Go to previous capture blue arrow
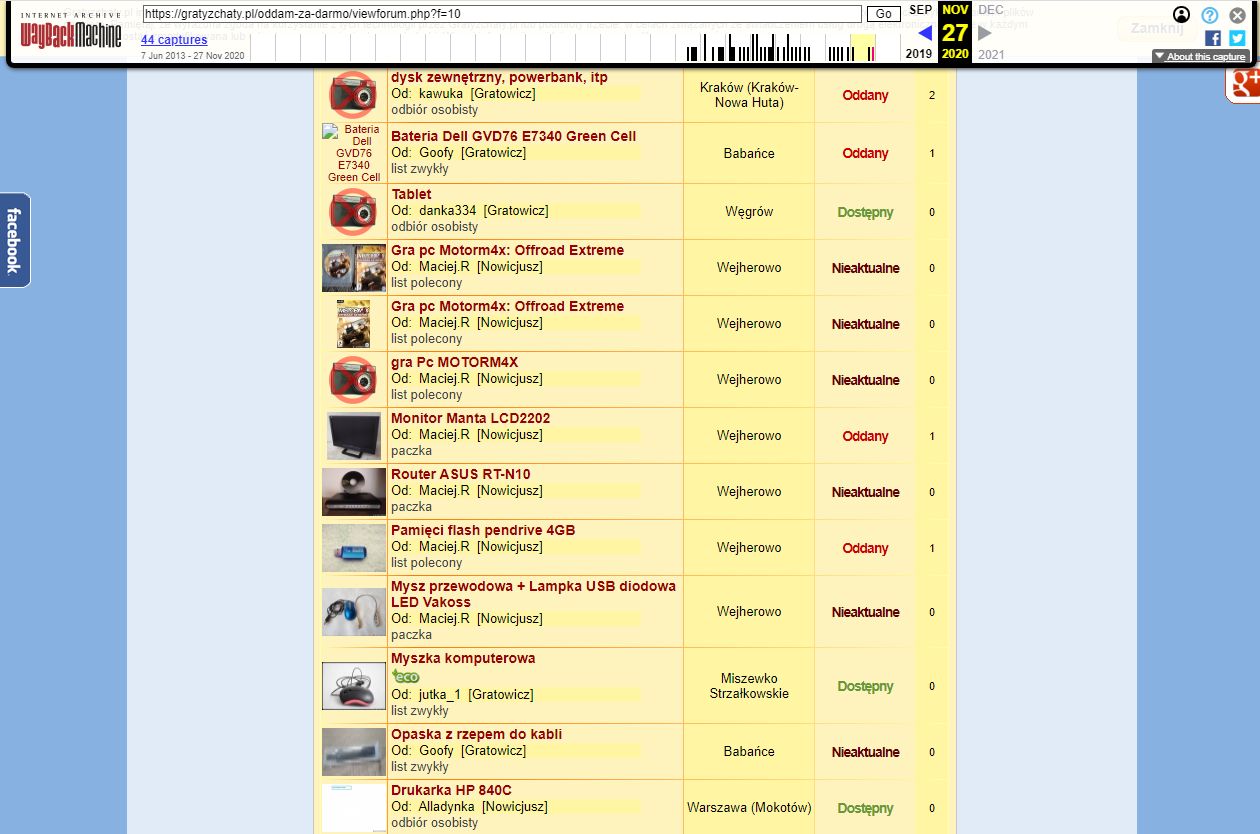The image size is (1260, 834). [925, 33]
